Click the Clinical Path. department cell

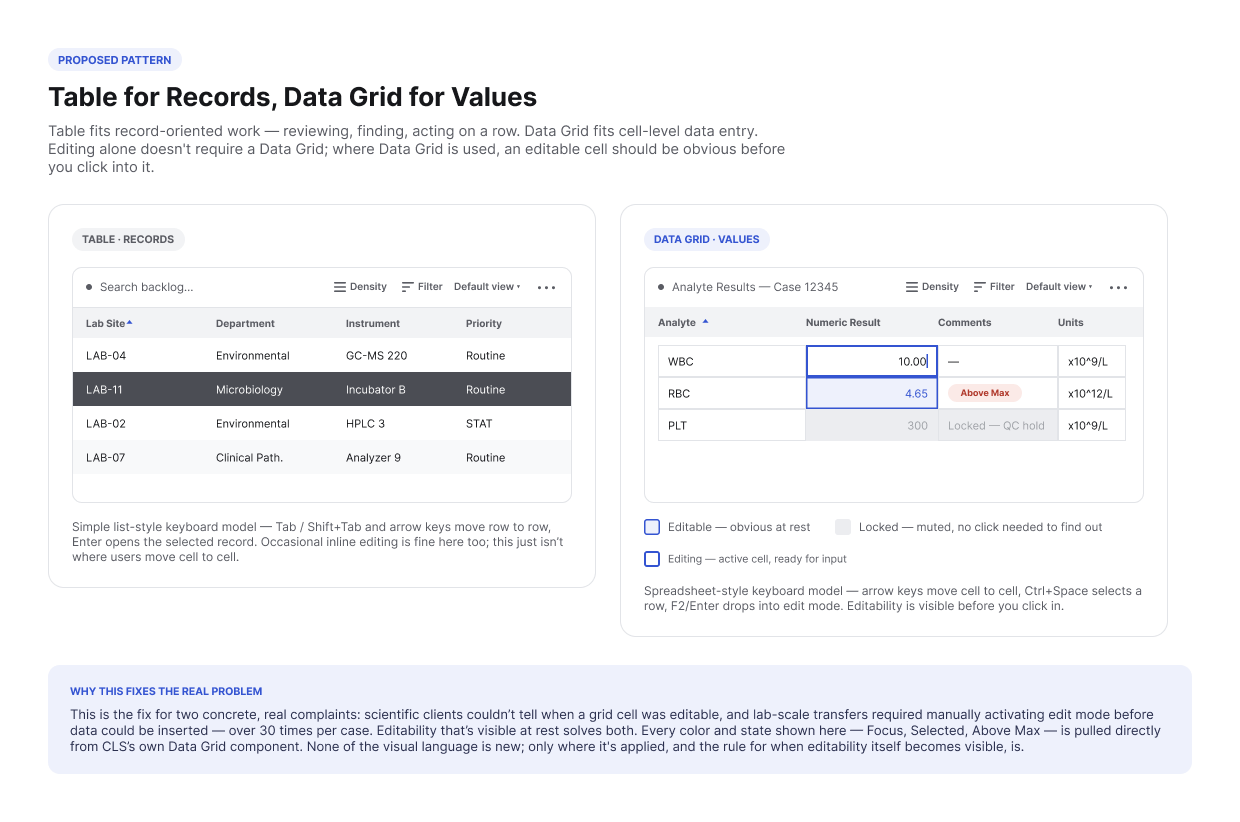click(249, 457)
